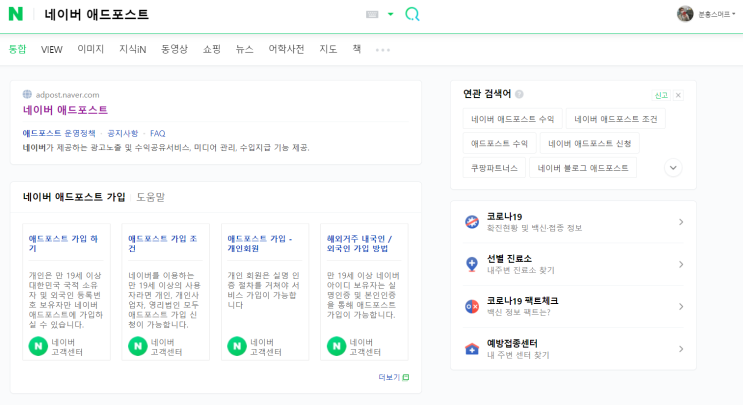The width and height of the screenshot is (743, 405).
Task: Click N icon under 해외거주 내국인 card
Action: point(336,346)
